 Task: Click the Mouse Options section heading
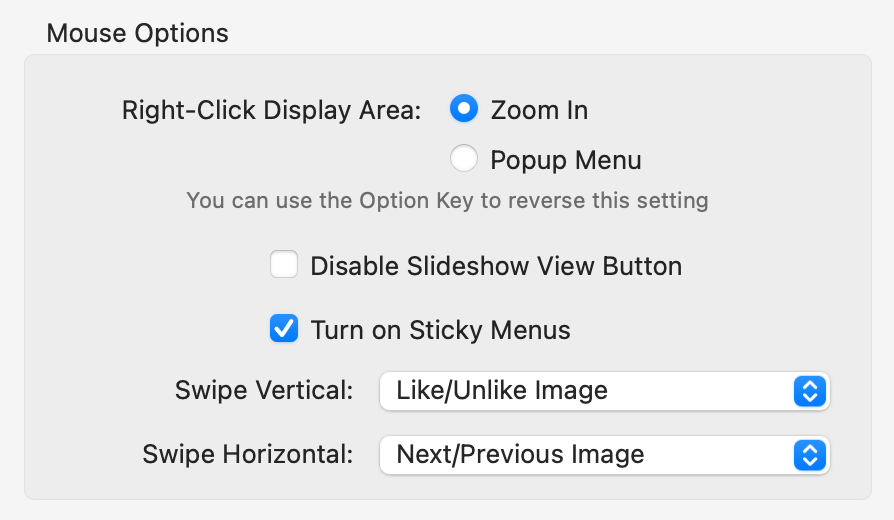click(x=137, y=33)
